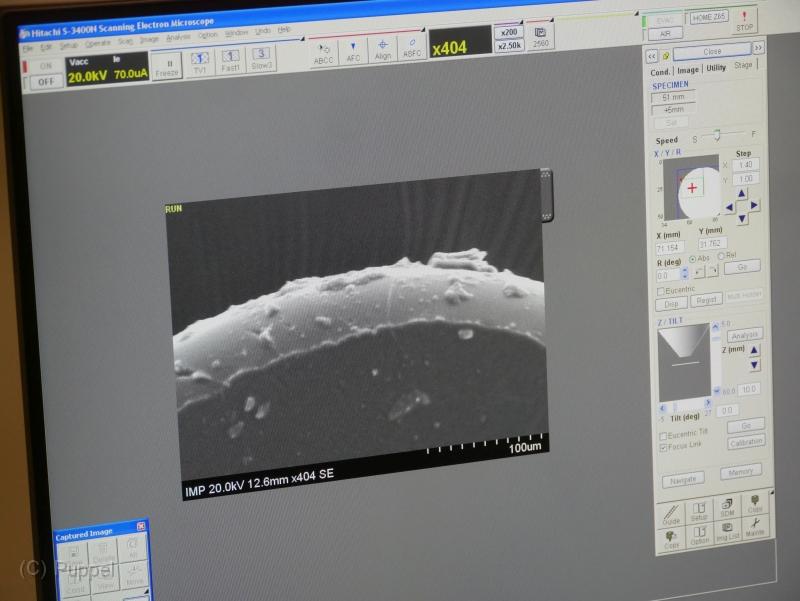Click Go next to R (deg)
This screenshot has width=800, height=601.
coord(742,267)
